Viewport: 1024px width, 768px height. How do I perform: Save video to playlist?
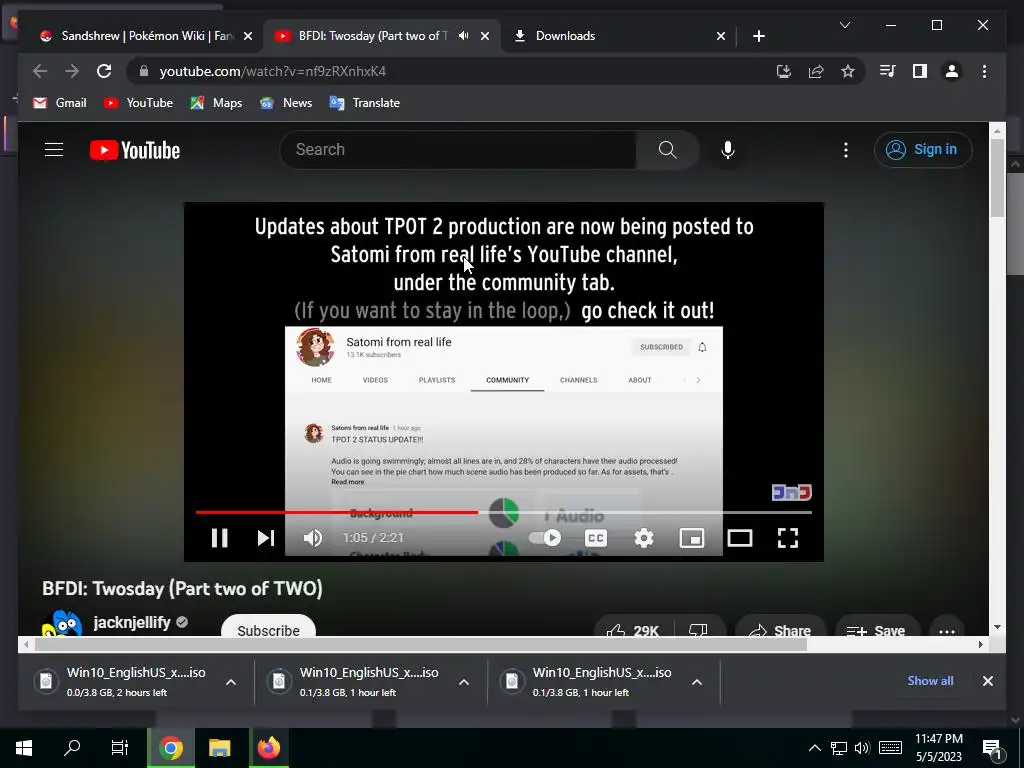[x=877, y=627]
